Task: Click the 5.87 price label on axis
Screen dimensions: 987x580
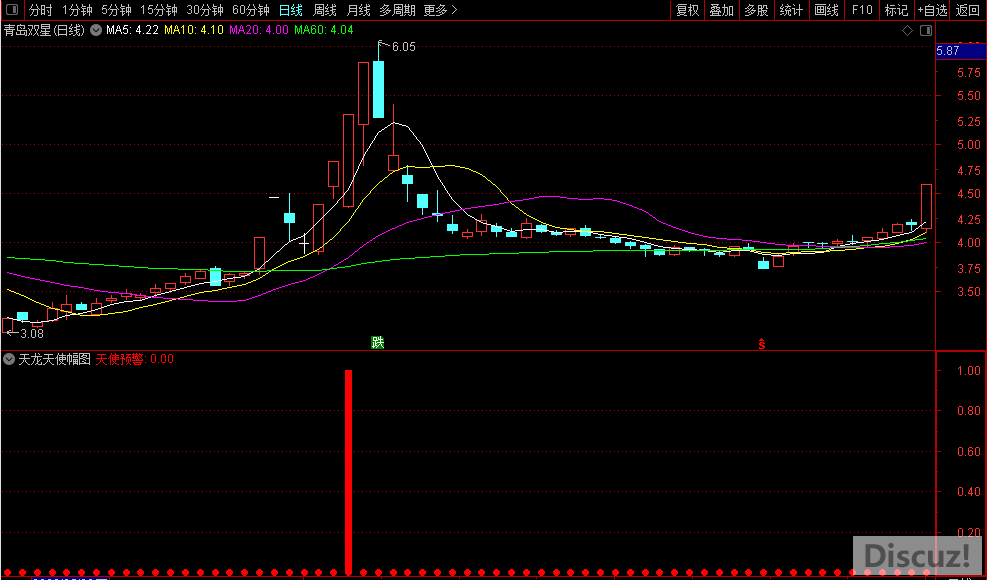Action: pyautogui.click(x=948, y=50)
